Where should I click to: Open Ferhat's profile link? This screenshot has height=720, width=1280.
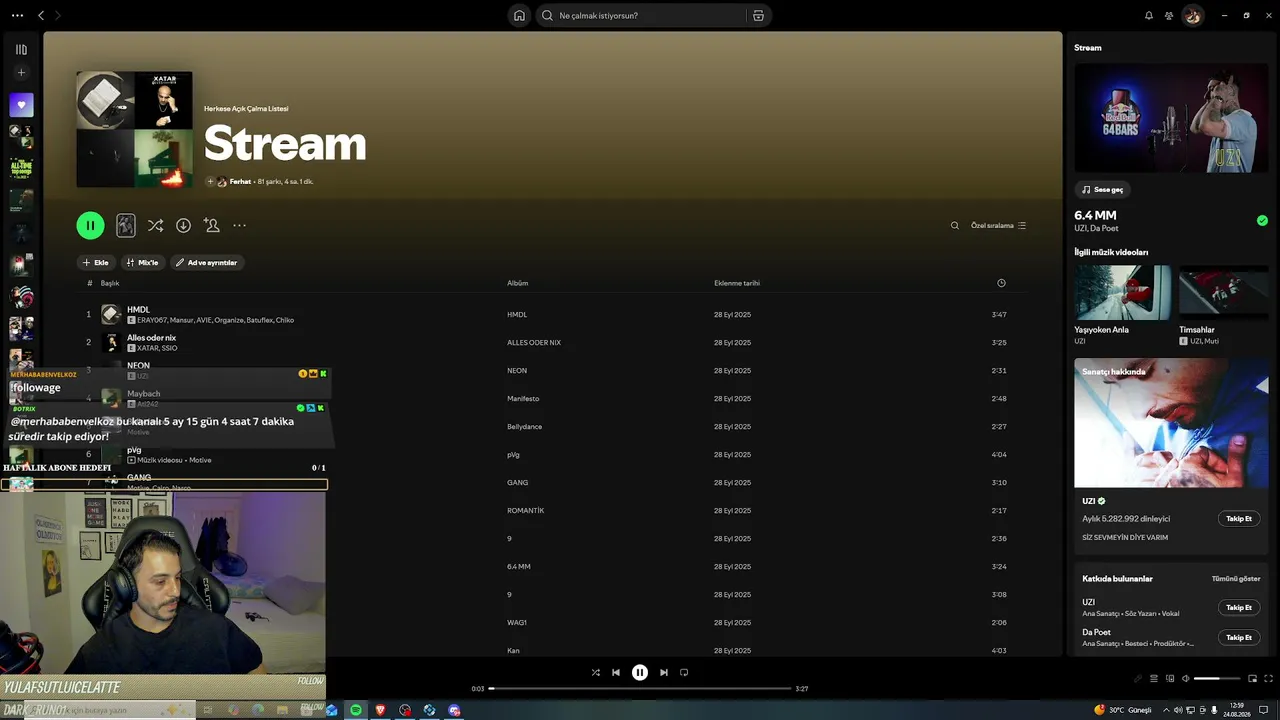pos(240,182)
